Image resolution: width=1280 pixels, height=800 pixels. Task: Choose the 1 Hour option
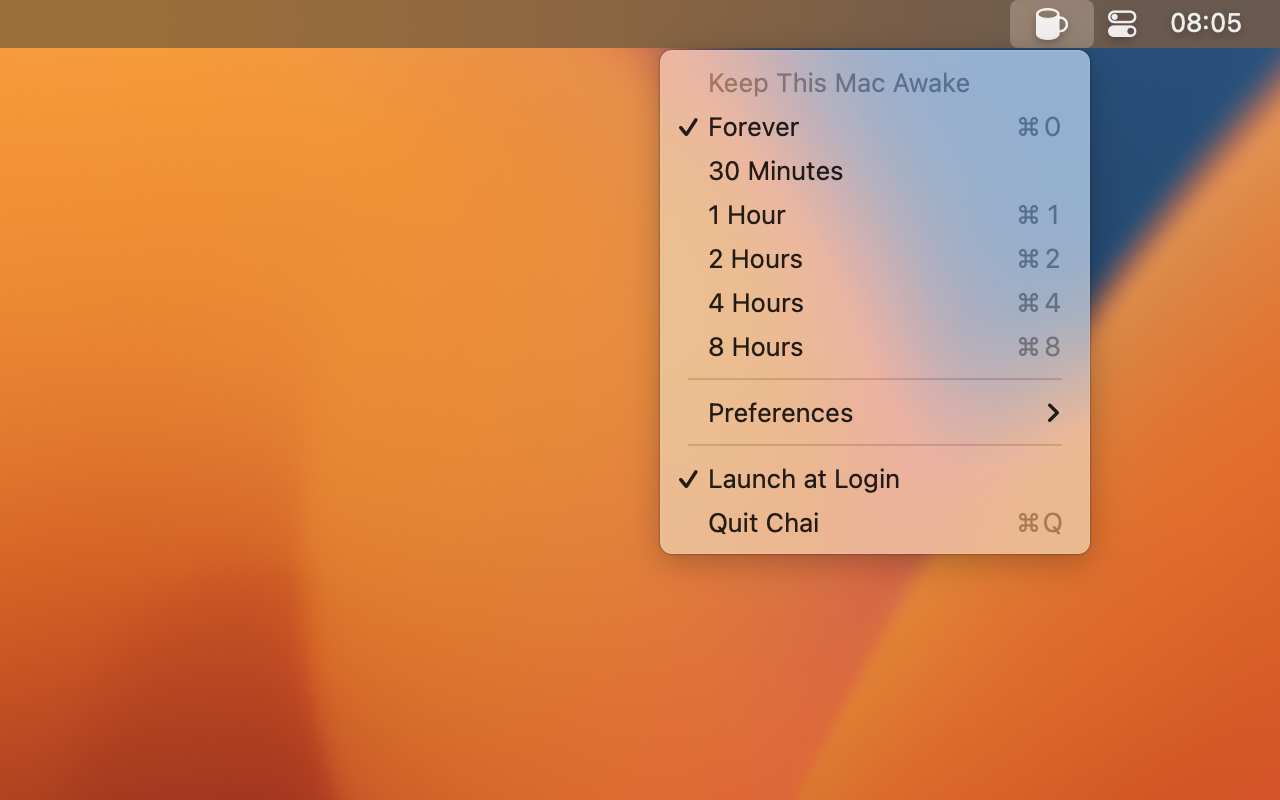point(875,215)
